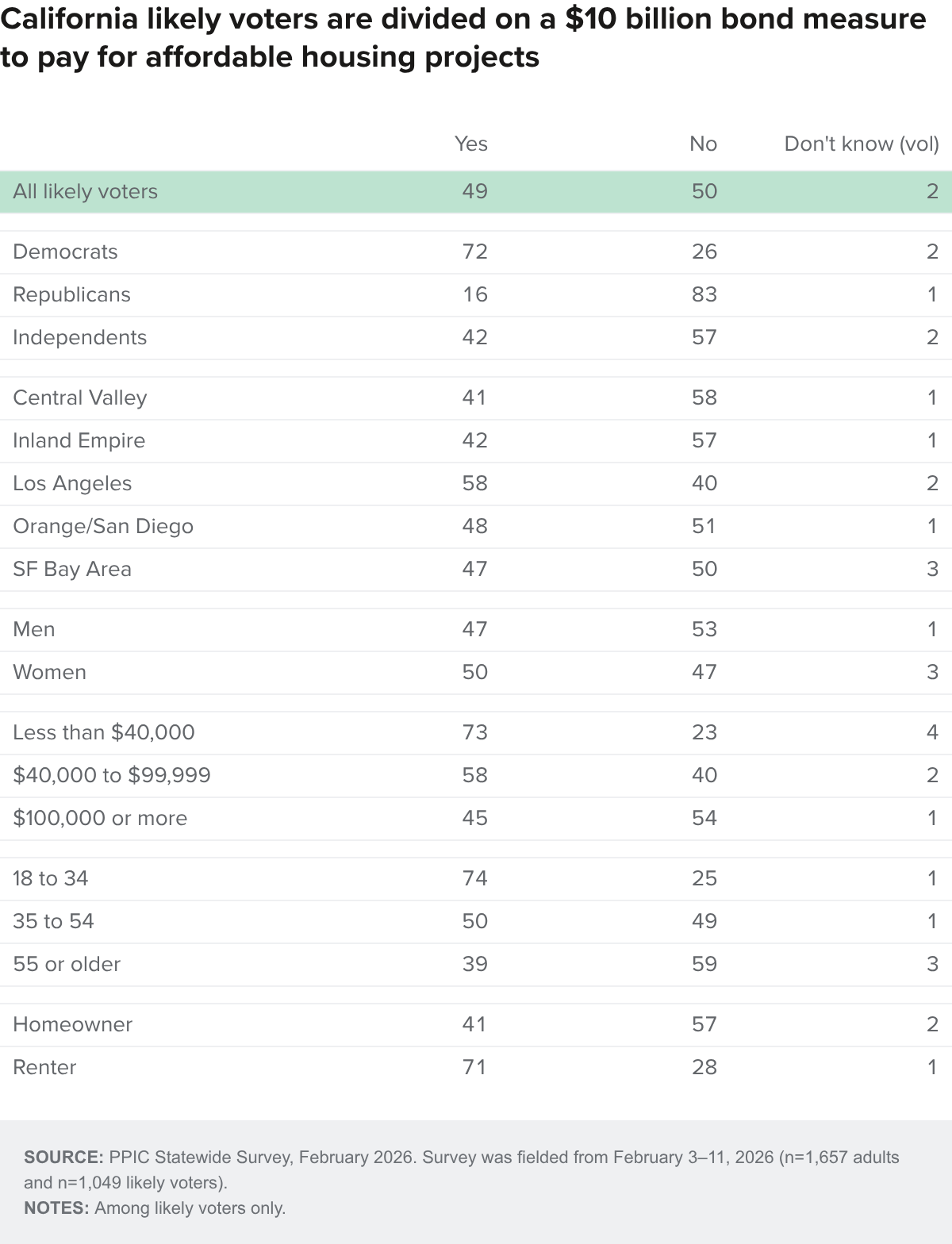Click the 'No' column header
Image resolution: width=952 pixels, height=1244 pixels.
[x=703, y=144]
